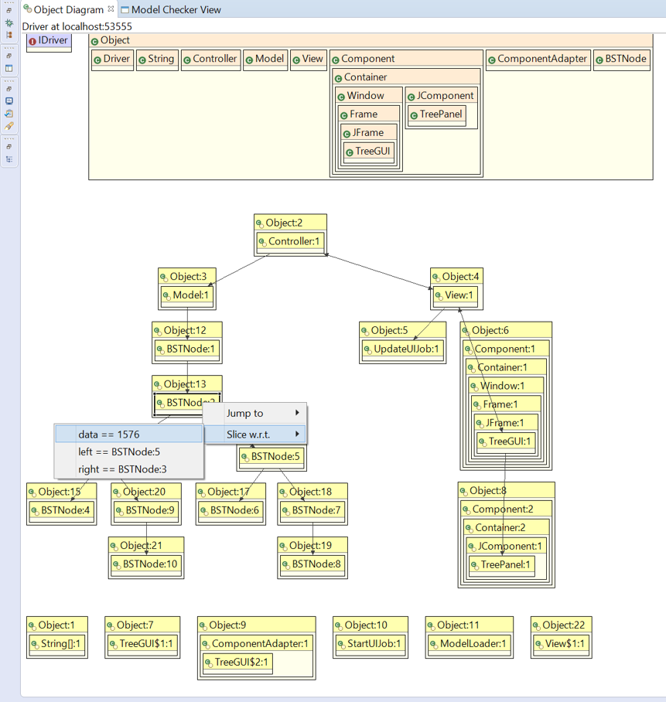The image size is (666, 702).
Task: Pick 'right == BSTNode:3' menu entry
Action: point(122,468)
